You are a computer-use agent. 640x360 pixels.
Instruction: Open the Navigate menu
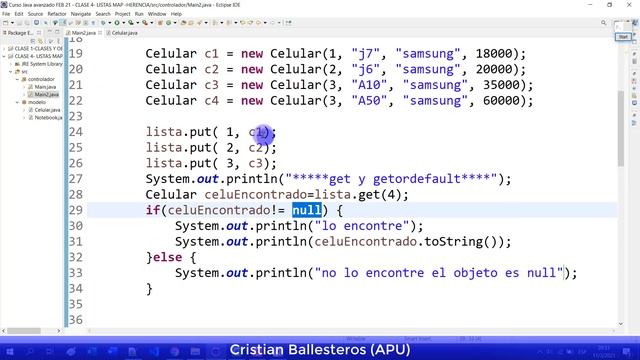pos(81,14)
